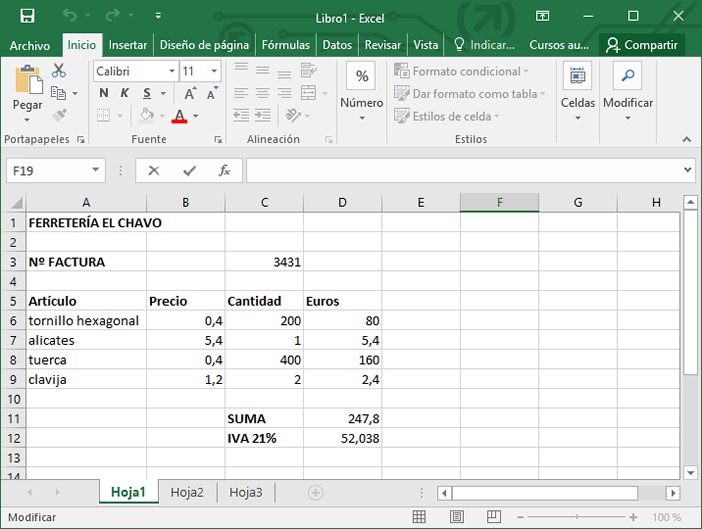
Task: Confirm entry with the checkmark icon
Action: click(189, 171)
